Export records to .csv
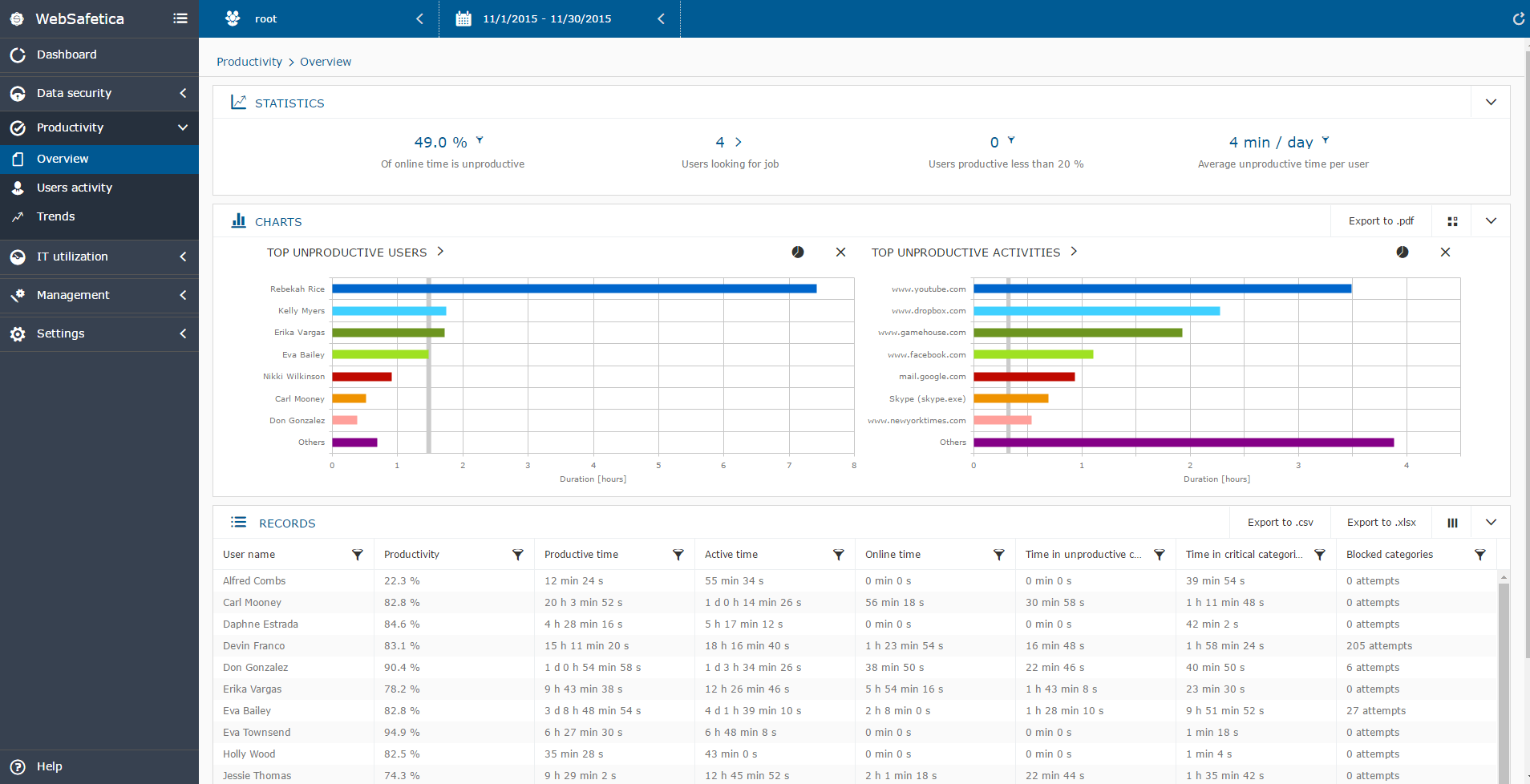Screen dimensions: 1530x784 click(1280, 523)
